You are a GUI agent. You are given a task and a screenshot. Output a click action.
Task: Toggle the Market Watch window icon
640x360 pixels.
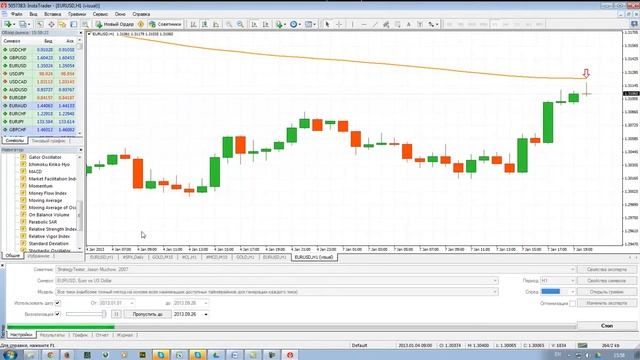click(x=40, y=24)
